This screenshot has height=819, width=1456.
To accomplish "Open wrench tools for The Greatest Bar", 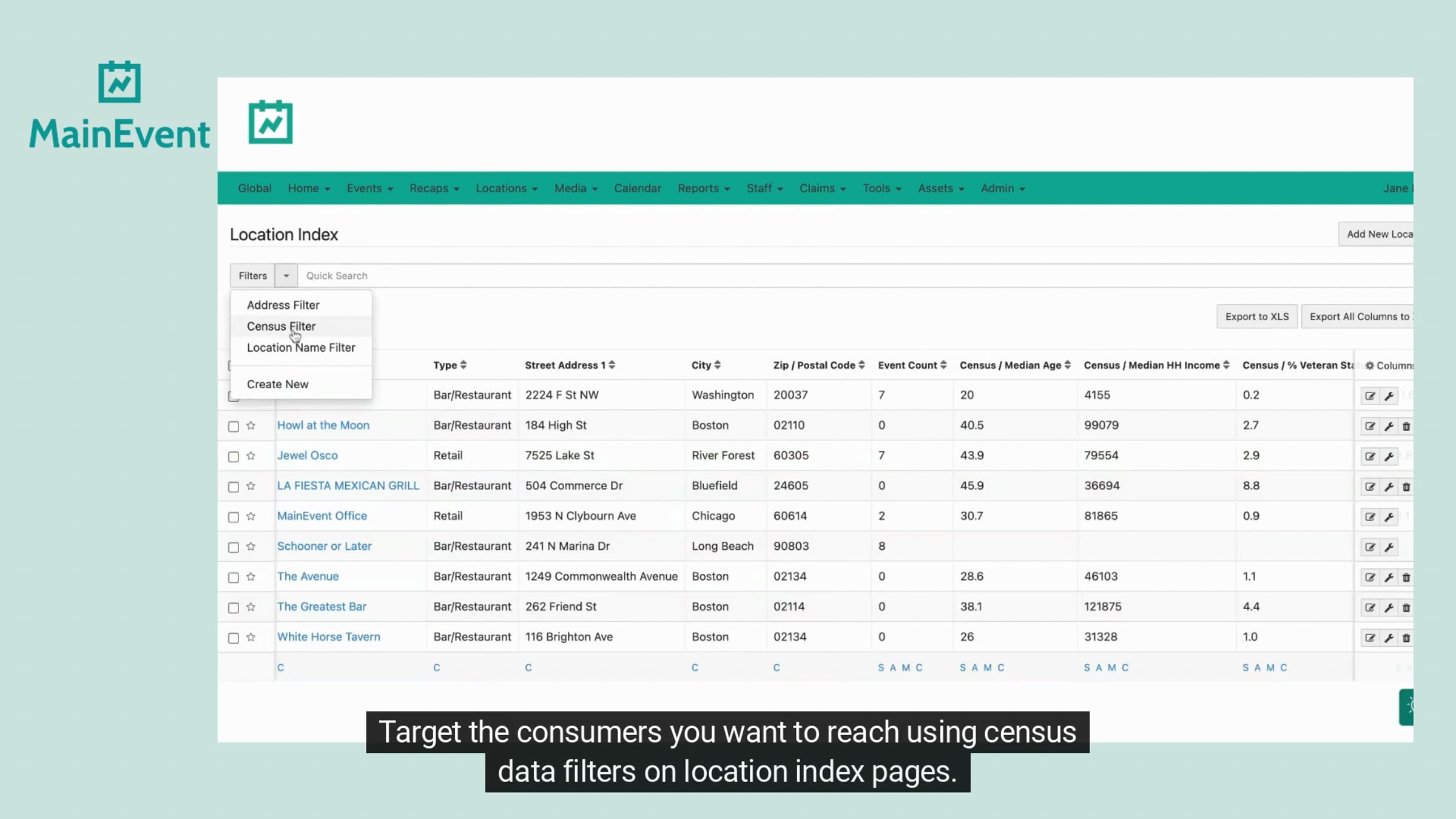I will coord(1389,607).
